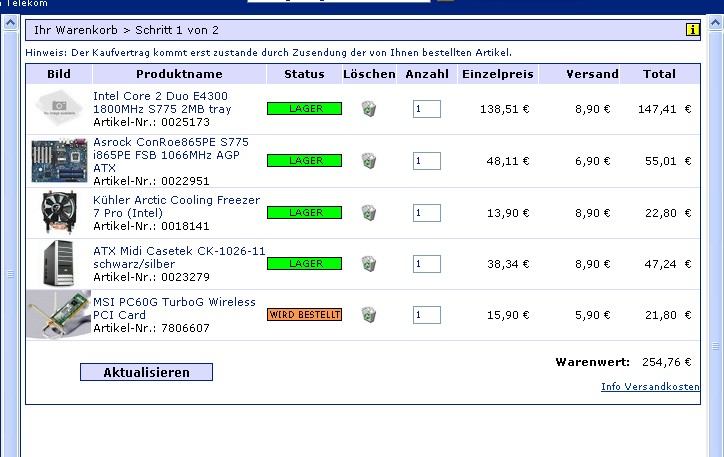724x457 pixels.
Task: Click shipping cost 6,90 €
Action: pos(592,161)
